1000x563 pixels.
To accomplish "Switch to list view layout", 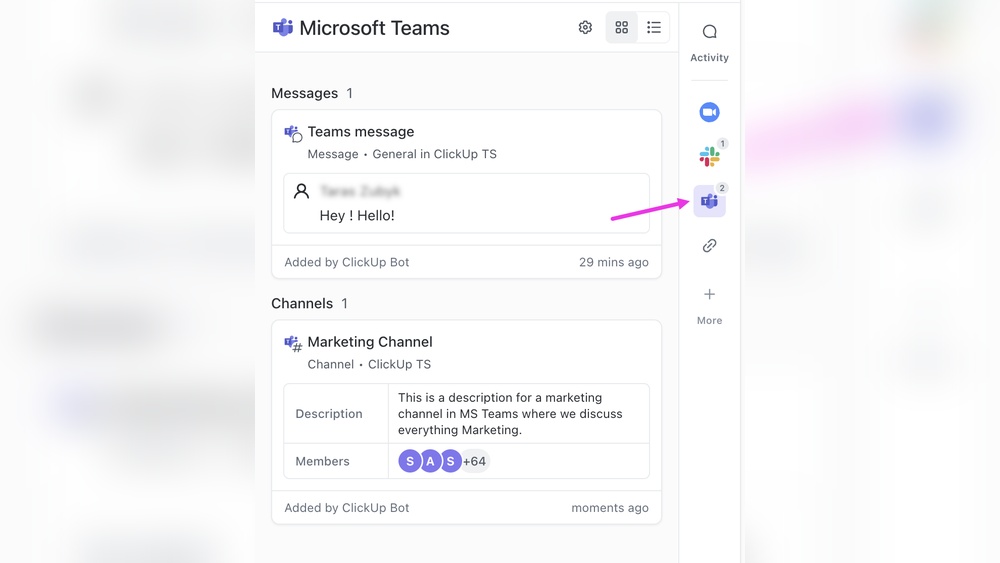I will 654,27.
